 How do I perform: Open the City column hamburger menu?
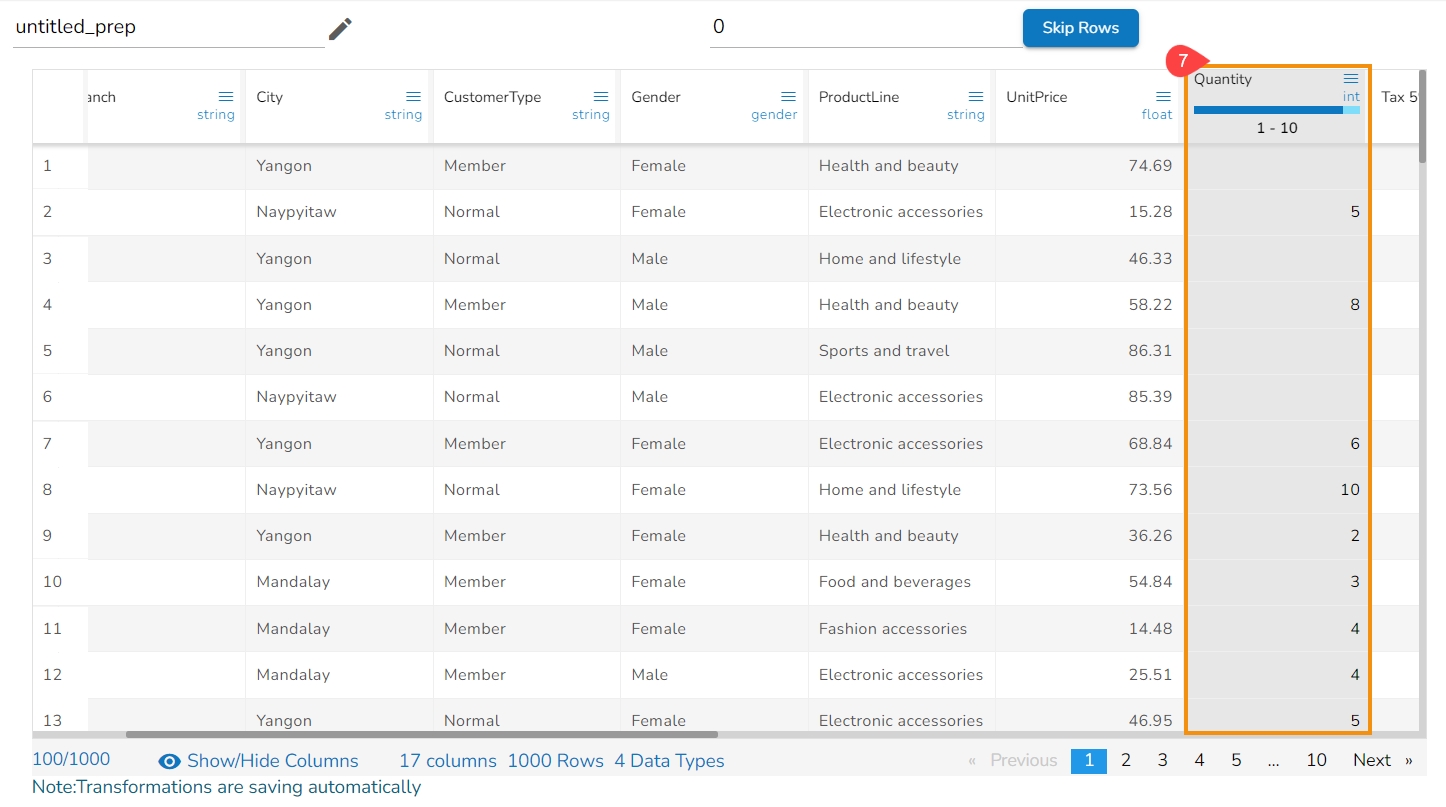[413, 97]
